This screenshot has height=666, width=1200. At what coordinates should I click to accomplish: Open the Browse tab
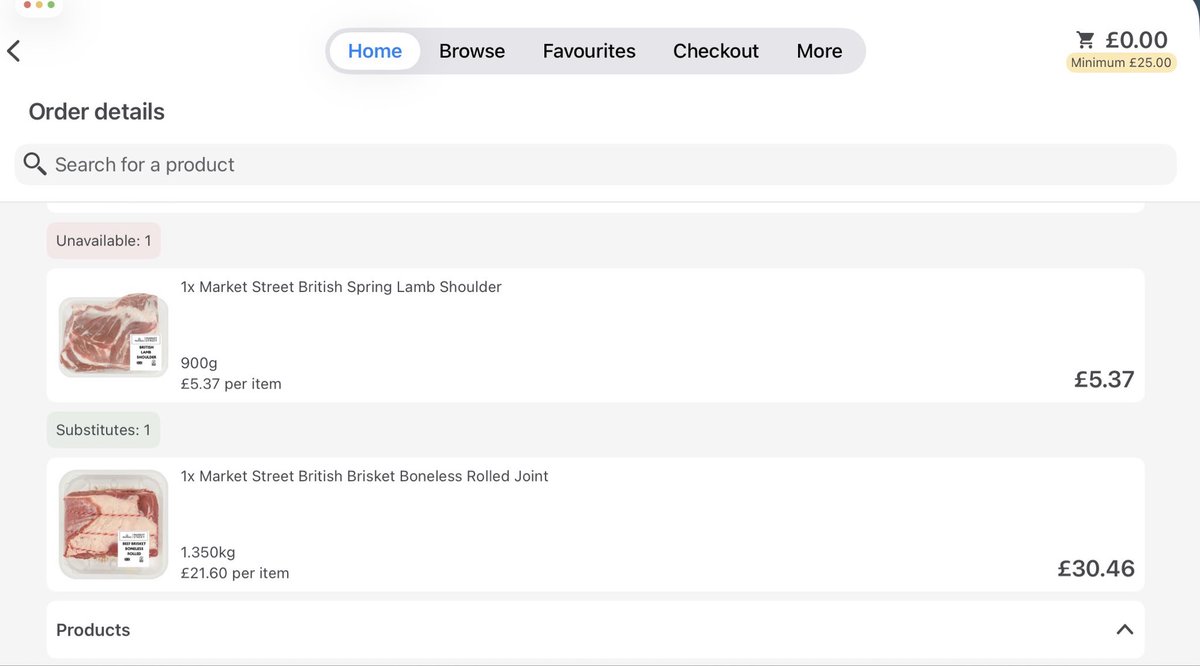pos(472,51)
